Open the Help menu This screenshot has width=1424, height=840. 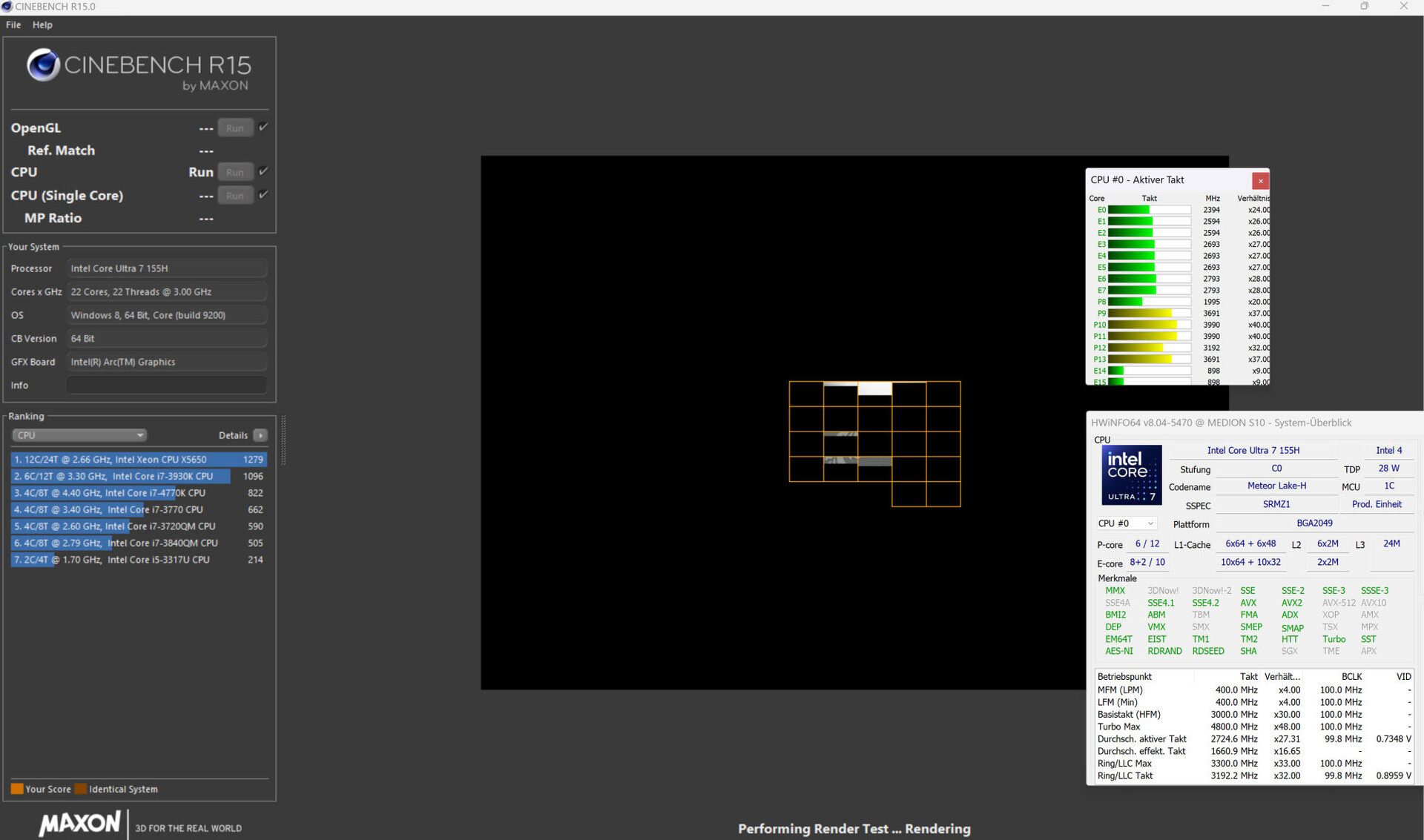tap(42, 24)
